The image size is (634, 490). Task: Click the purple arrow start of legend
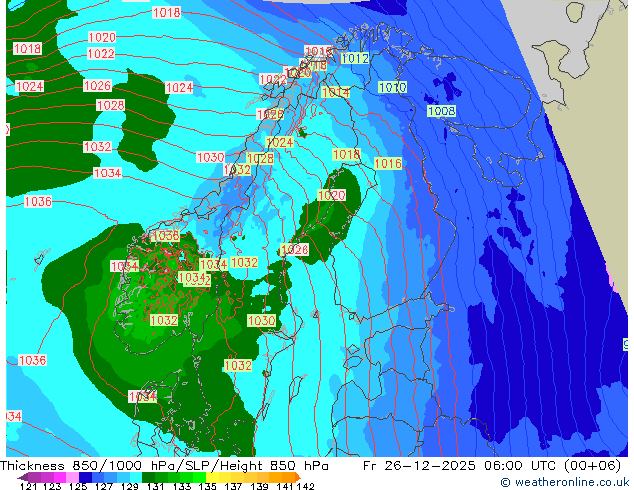point(22,477)
